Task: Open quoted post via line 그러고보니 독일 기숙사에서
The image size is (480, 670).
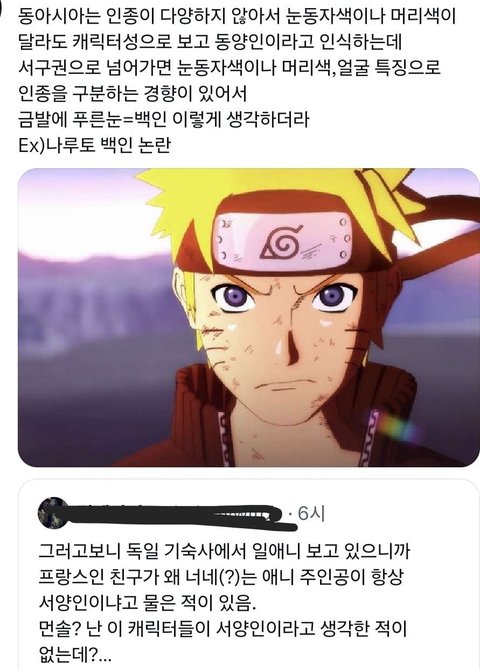Action: click(x=224, y=551)
